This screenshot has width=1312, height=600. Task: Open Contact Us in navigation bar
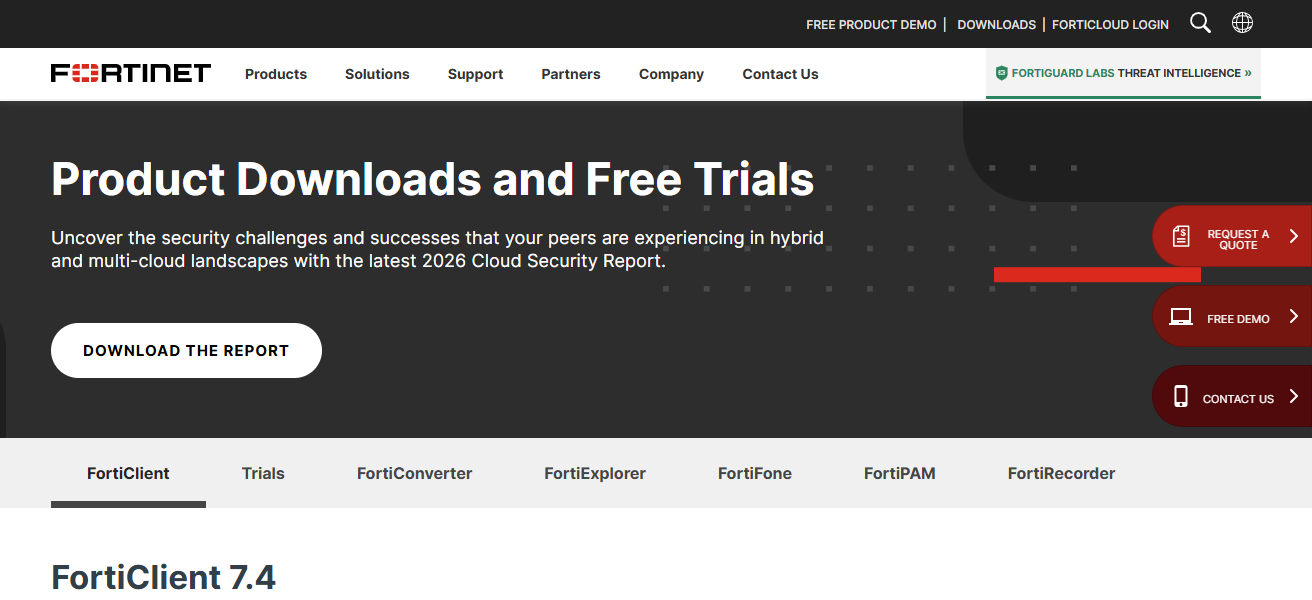(780, 74)
